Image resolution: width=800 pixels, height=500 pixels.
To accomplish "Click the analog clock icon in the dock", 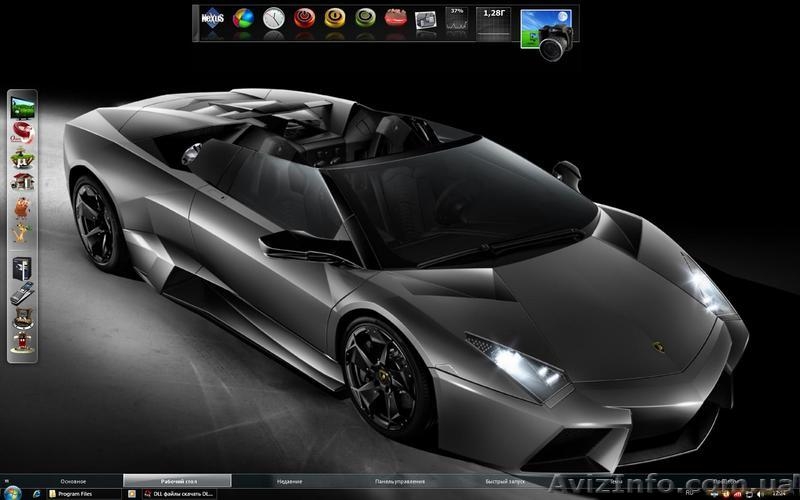I will (273, 19).
